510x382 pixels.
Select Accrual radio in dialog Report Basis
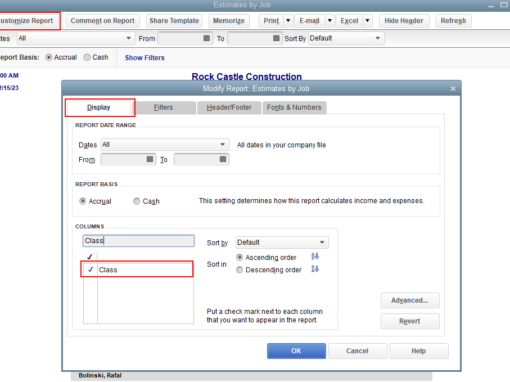click(82, 201)
